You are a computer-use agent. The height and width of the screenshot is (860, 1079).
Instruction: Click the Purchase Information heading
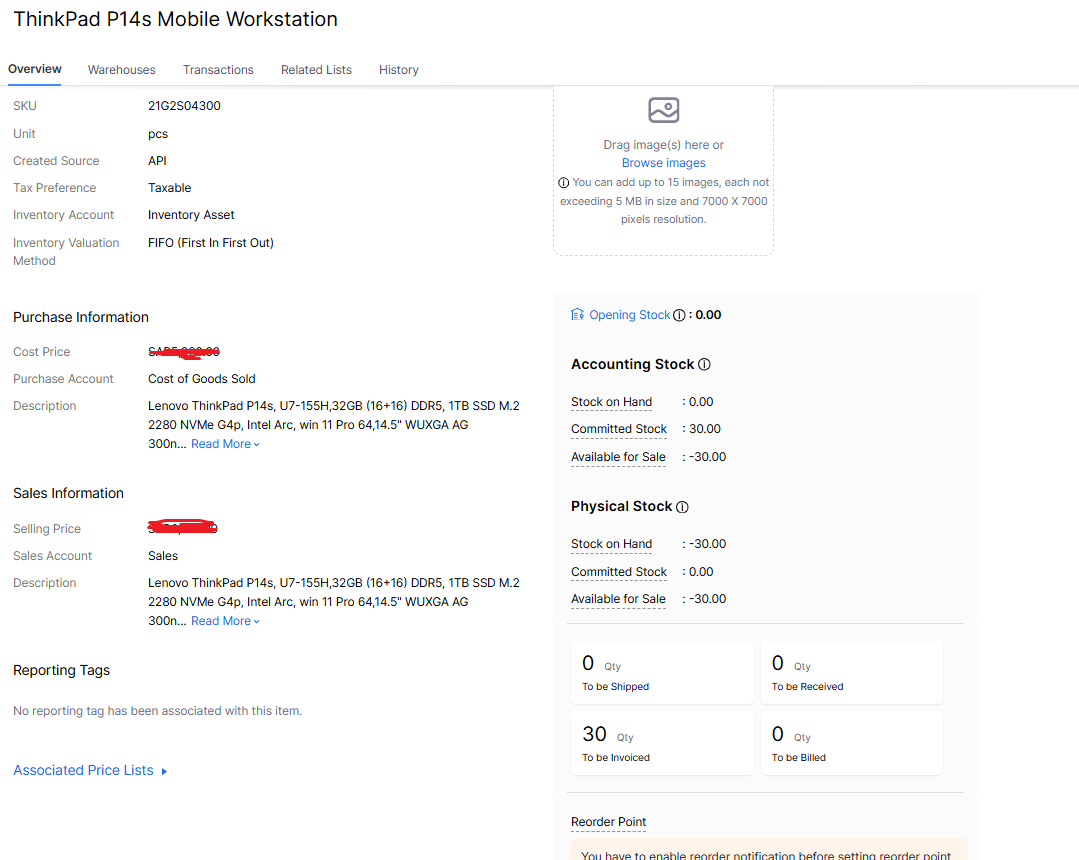coord(81,317)
